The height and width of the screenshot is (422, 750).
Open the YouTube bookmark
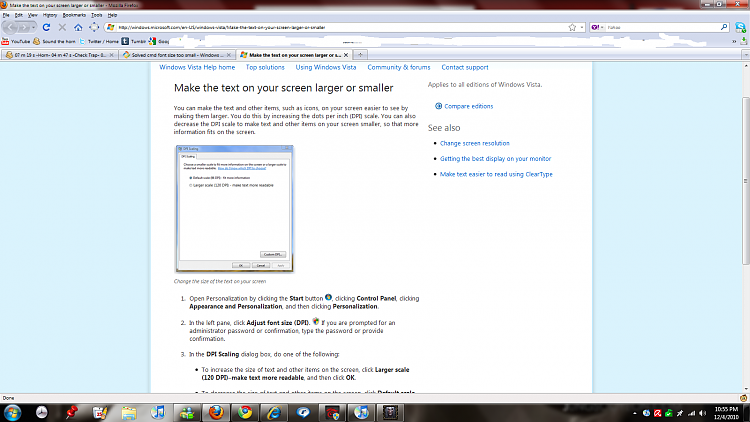[x=16, y=41]
